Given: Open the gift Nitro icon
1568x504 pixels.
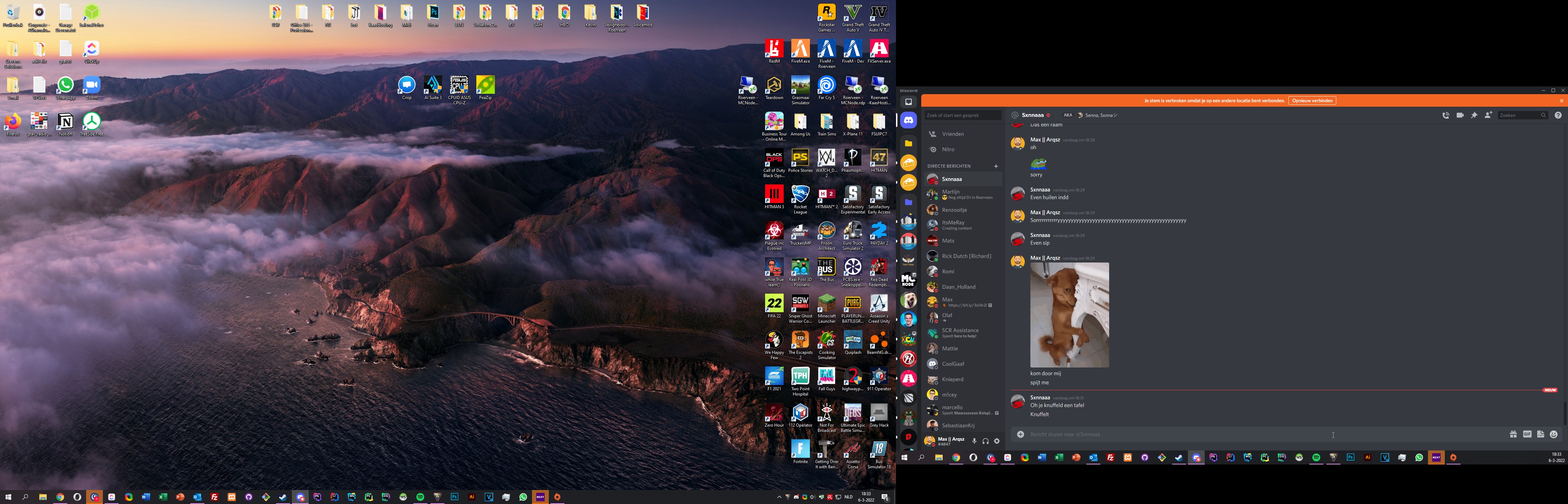Looking at the screenshot, I should (1513, 434).
